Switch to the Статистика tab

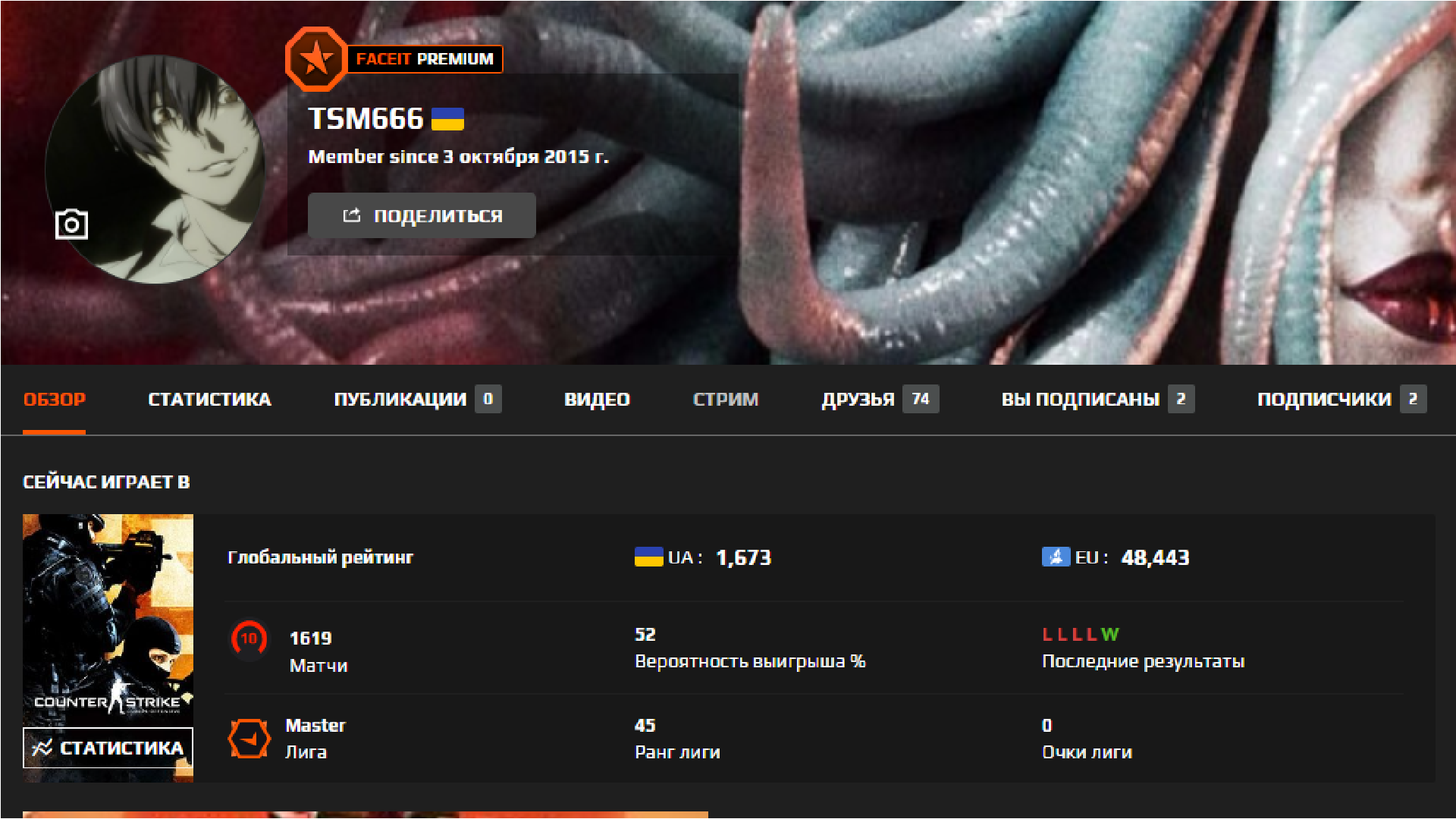point(209,400)
